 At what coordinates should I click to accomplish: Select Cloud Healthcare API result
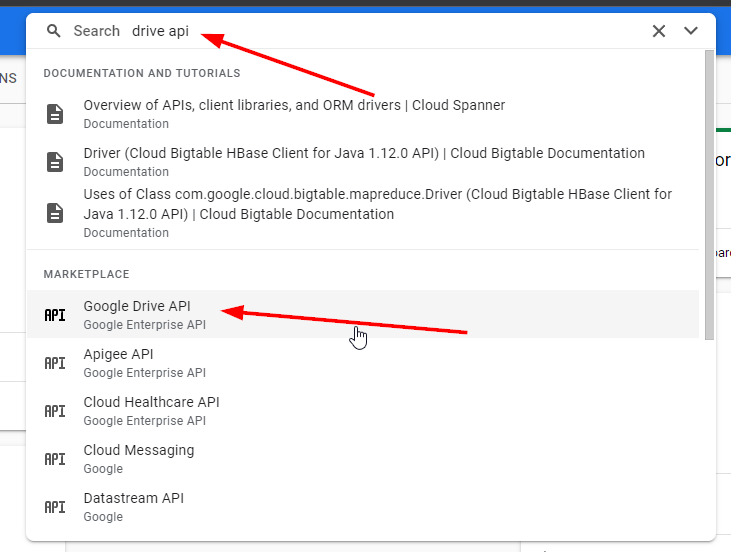(363, 410)
